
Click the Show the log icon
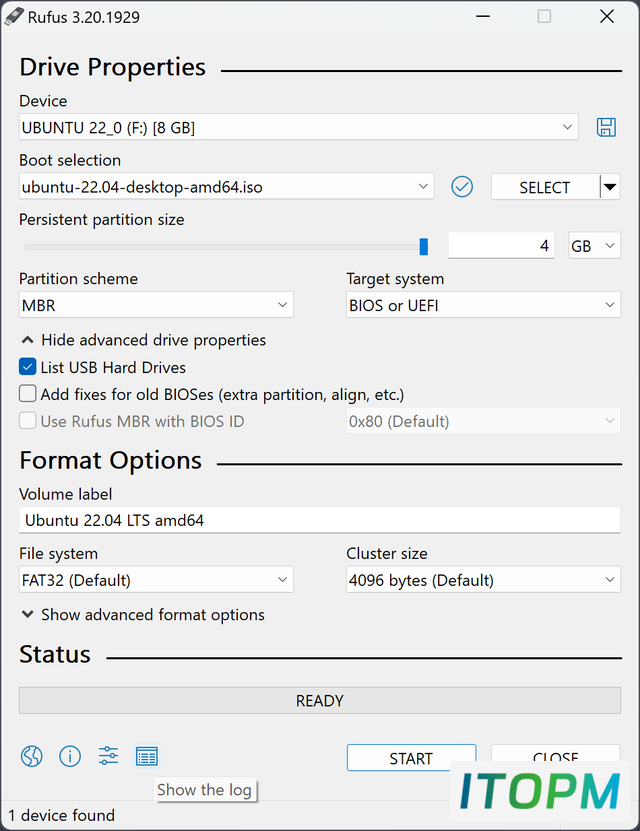click(x=147, y=756)
